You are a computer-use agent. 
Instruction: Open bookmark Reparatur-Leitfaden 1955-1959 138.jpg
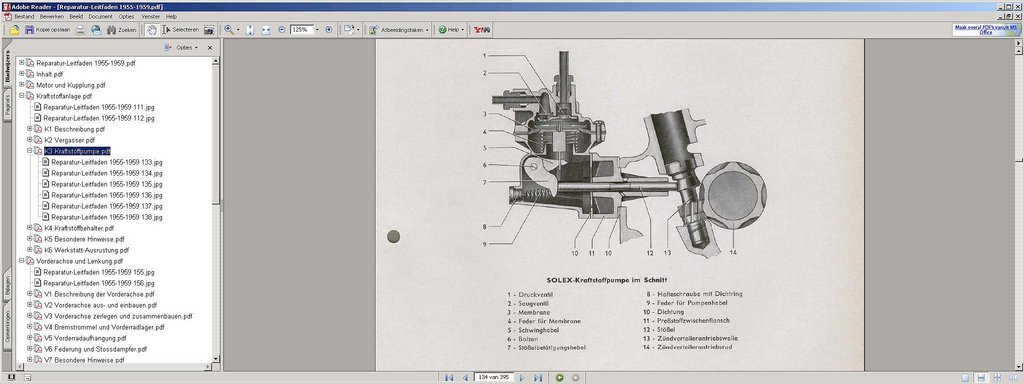click(x=106, y=217)
